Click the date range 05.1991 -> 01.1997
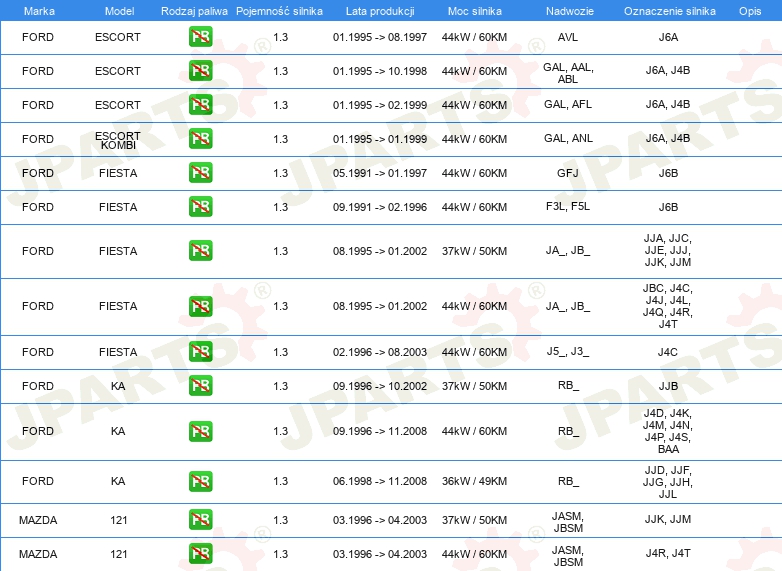782x571 pixels. click(380, 173)
